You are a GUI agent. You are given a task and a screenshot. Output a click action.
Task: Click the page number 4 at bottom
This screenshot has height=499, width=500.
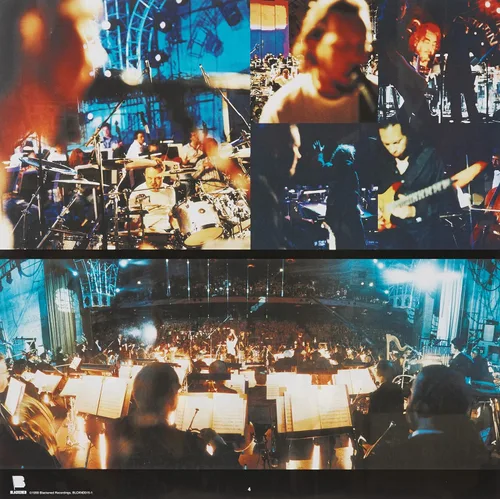(x=249, y=490)
